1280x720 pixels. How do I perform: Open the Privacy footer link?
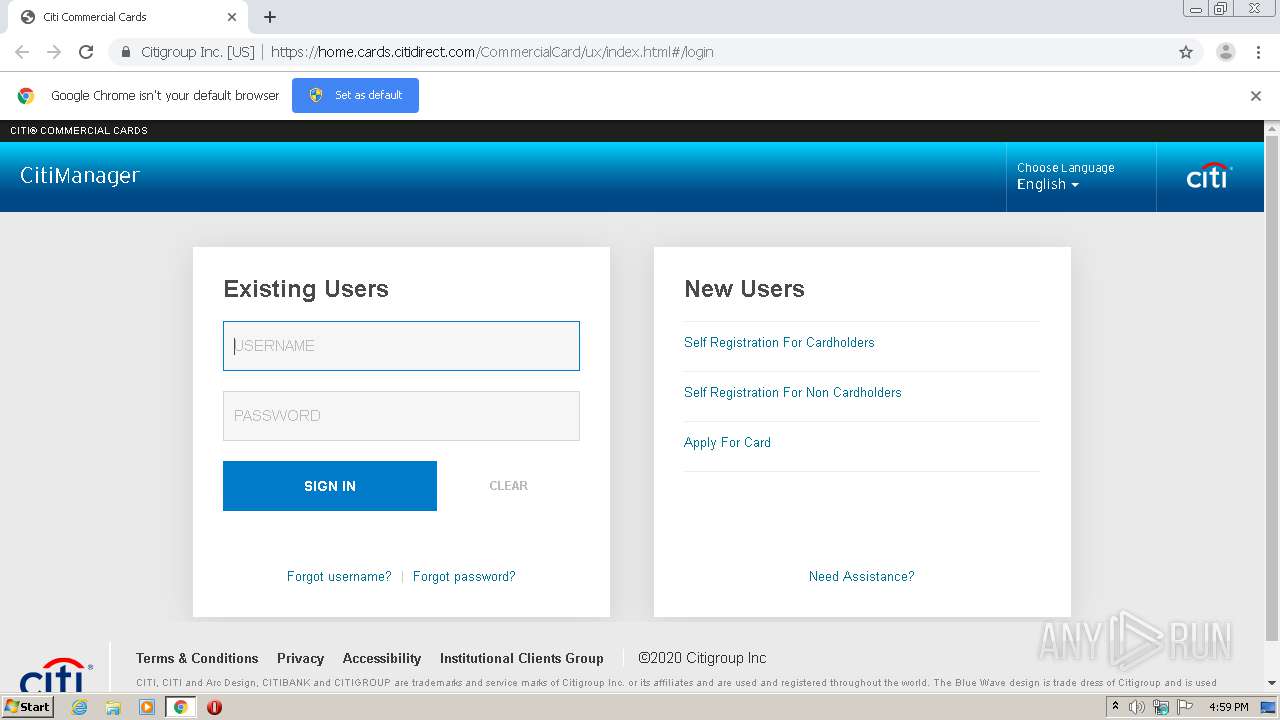point(300,658)
